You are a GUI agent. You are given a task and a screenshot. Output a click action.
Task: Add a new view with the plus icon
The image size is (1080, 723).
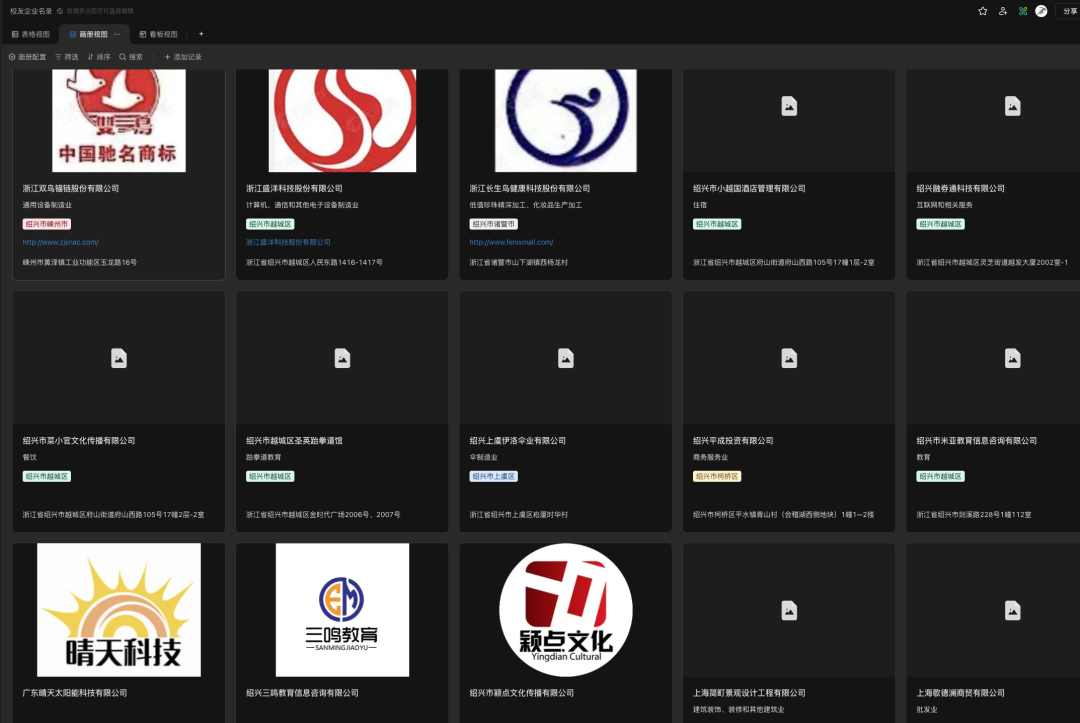click(x=201, y=34)
